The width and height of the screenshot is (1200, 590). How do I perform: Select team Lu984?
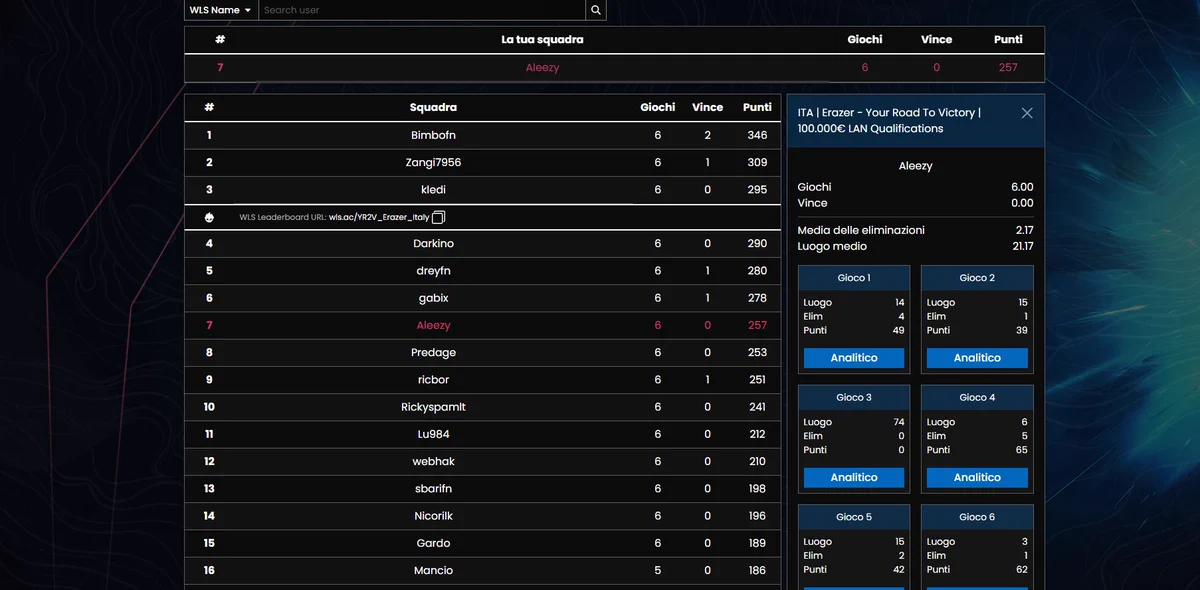coord(433,434)
